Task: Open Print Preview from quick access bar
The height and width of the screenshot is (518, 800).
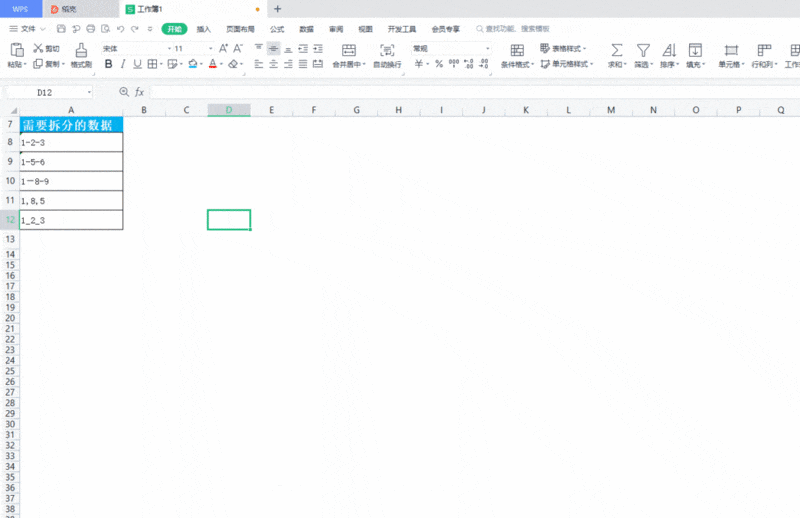Action: [106, 29]
